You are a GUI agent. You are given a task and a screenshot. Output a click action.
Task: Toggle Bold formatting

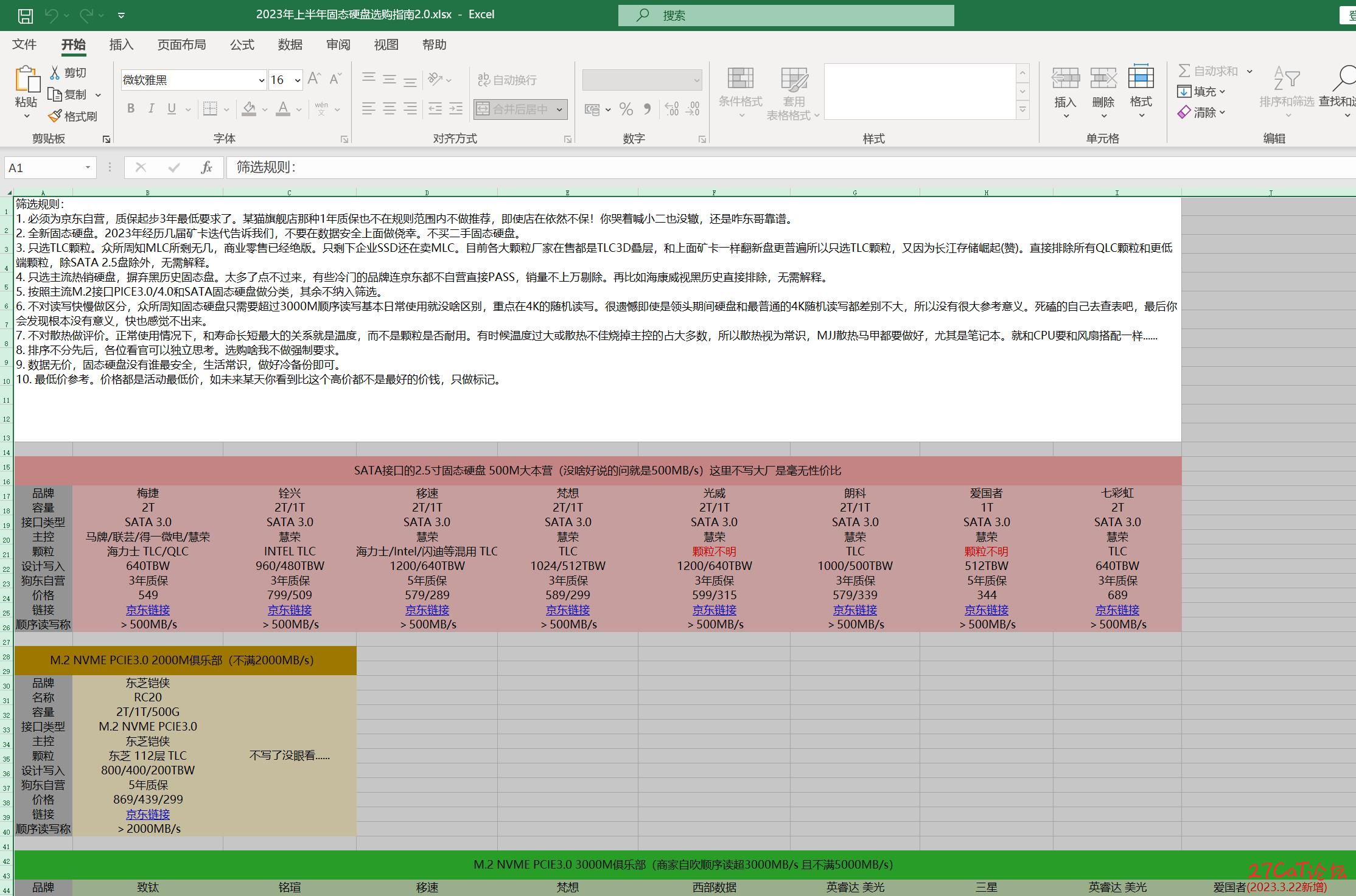click(130, 109)
